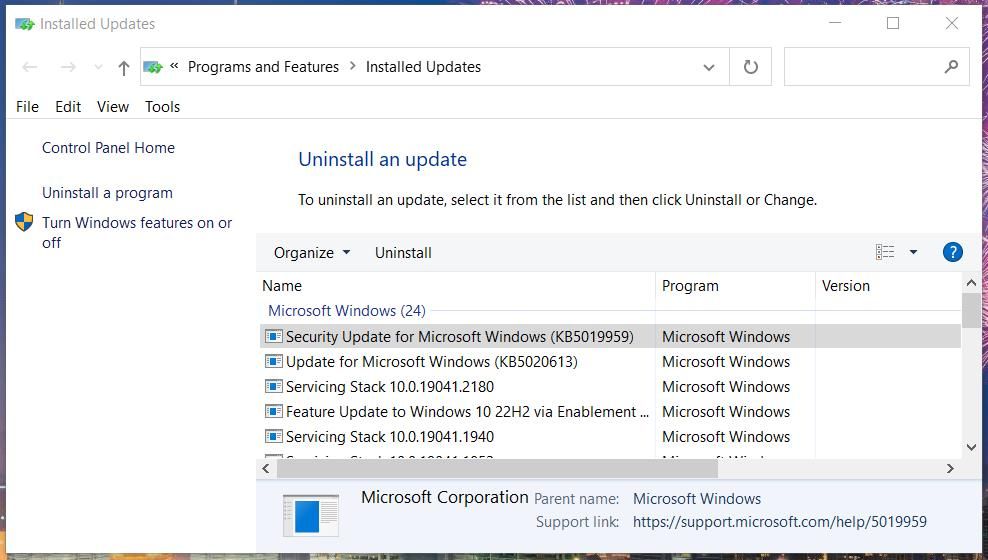Click the Back navigation arrow
Viewport: 988px width, 560px height.
(30, 67)
